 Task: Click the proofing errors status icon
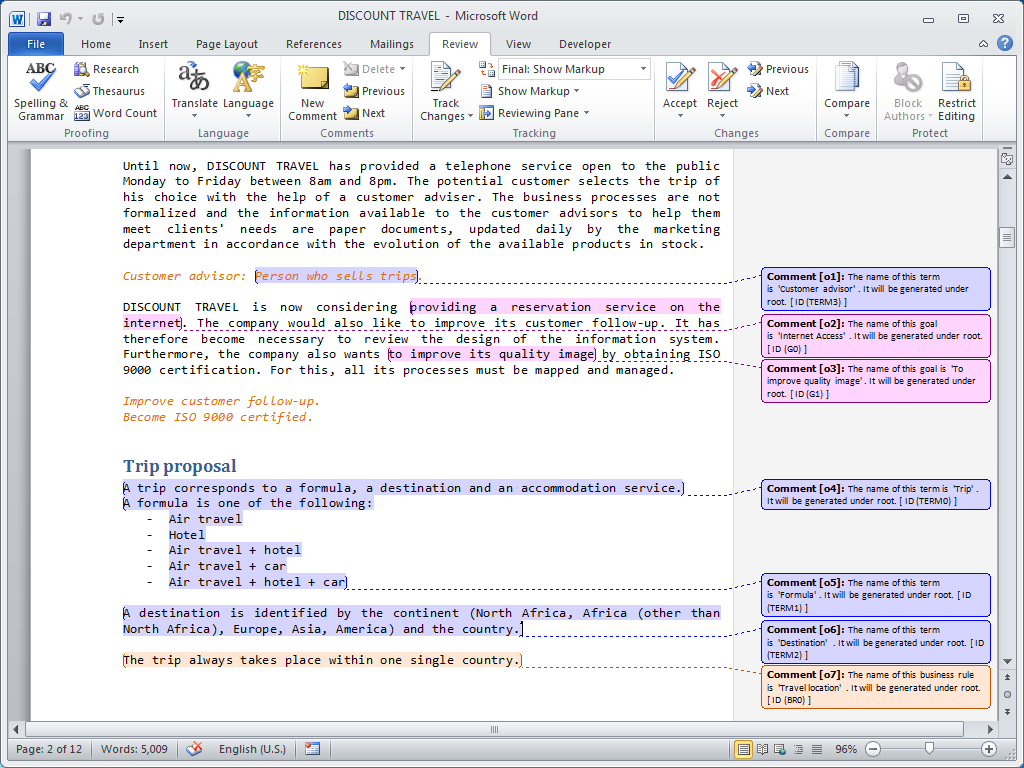[x=194, y=749]
